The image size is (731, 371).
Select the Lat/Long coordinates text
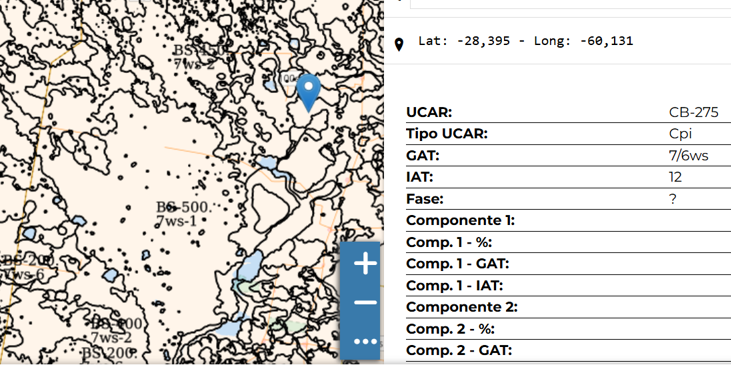coord(526,41)
